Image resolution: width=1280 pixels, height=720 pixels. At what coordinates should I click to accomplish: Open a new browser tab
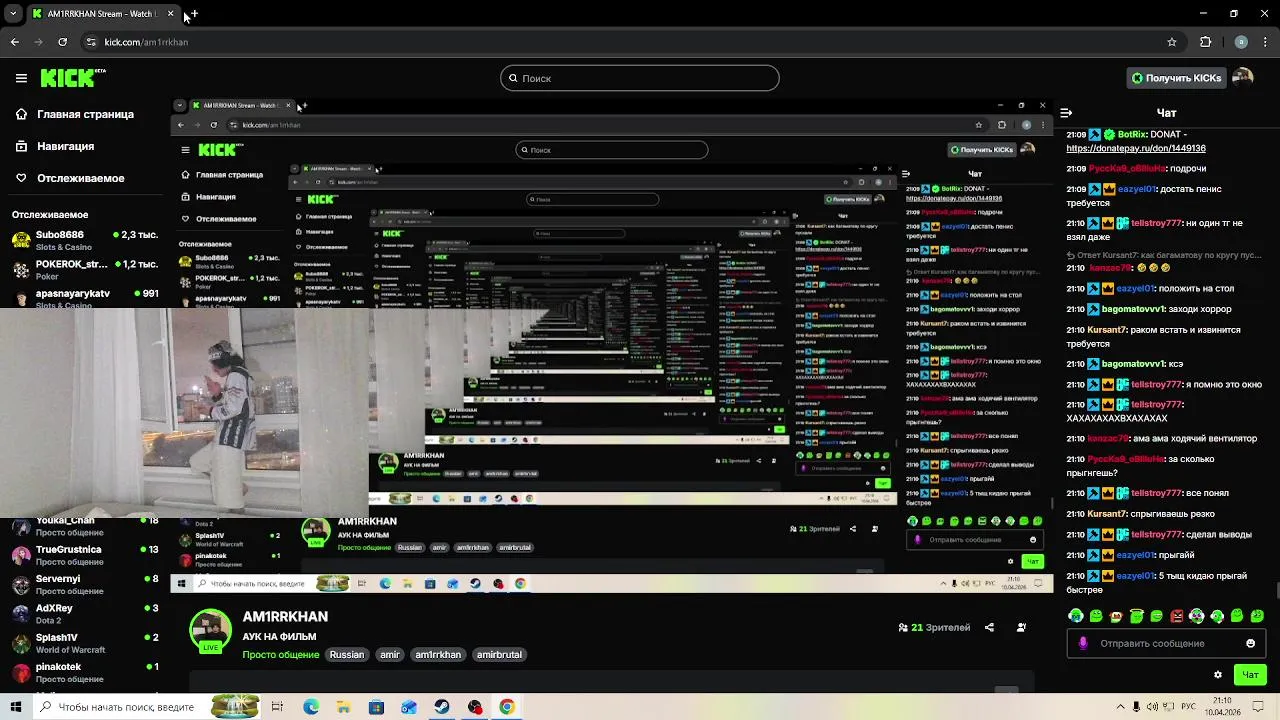[192, 14]
